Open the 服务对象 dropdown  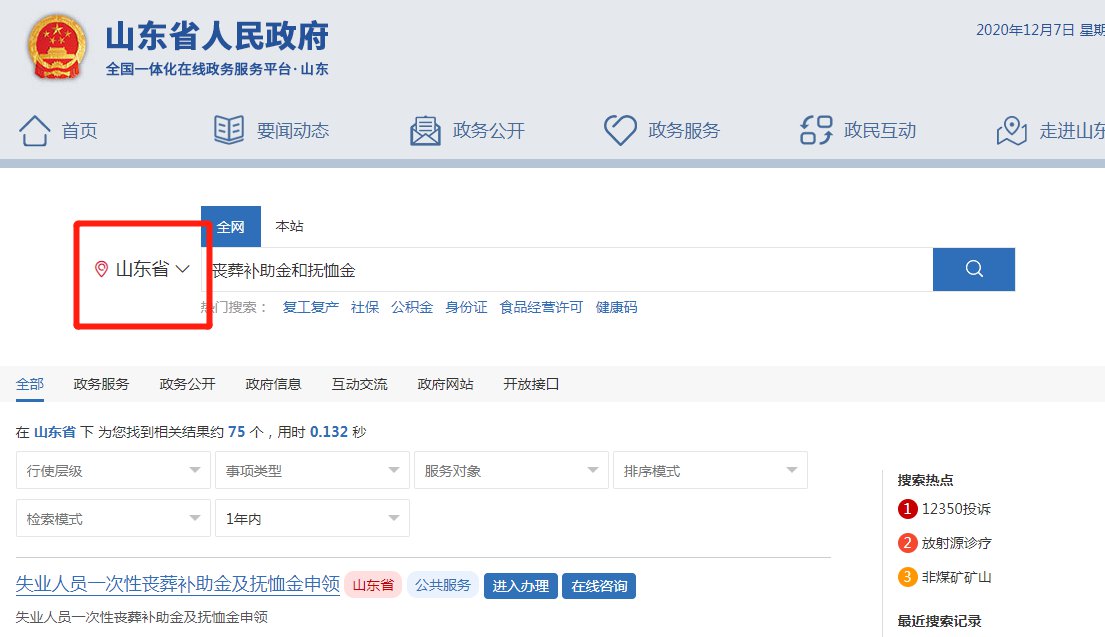(x=511, y=471)
